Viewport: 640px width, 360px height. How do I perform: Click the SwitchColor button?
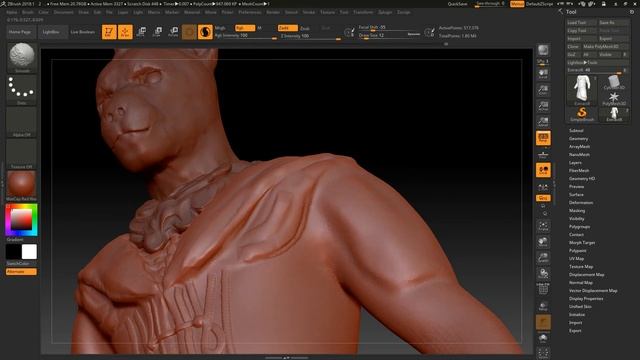coord(21,264)
